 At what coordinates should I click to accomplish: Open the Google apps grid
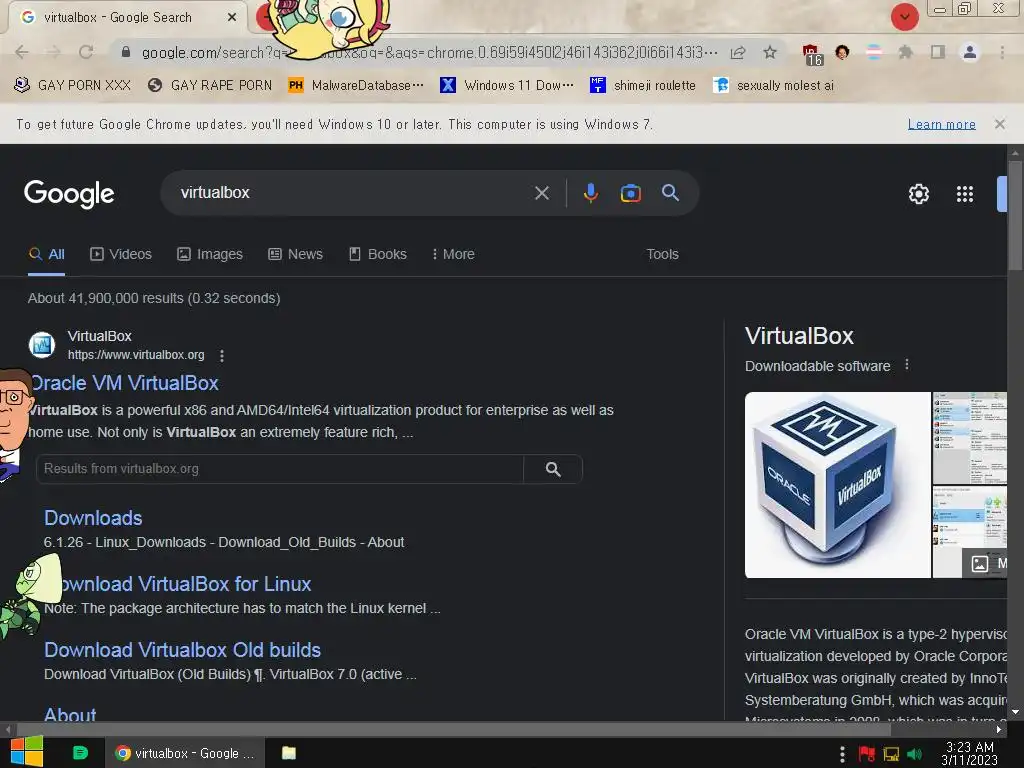[x=965, y=194]
